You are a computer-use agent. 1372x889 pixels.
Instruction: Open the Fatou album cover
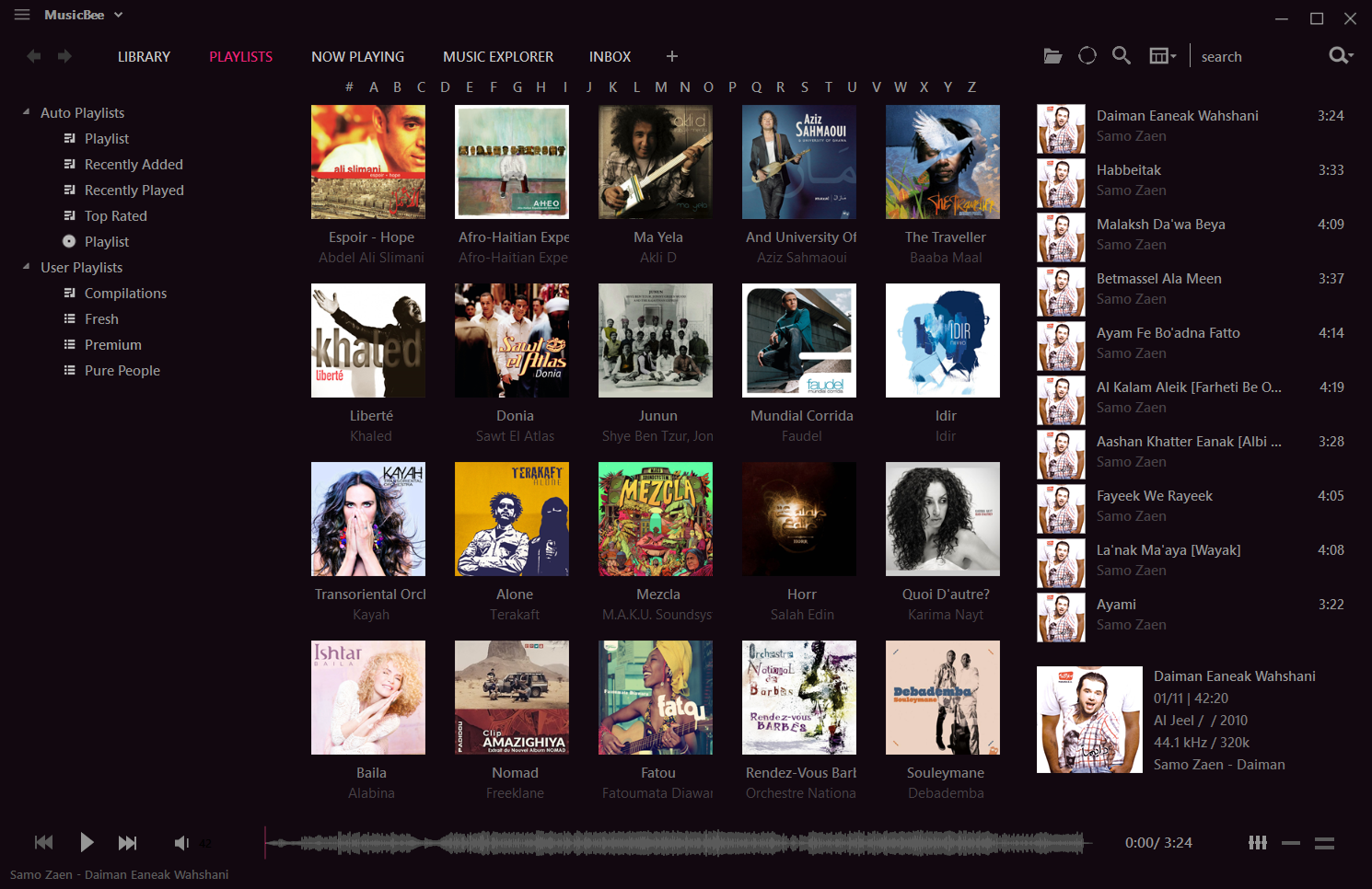656,698
